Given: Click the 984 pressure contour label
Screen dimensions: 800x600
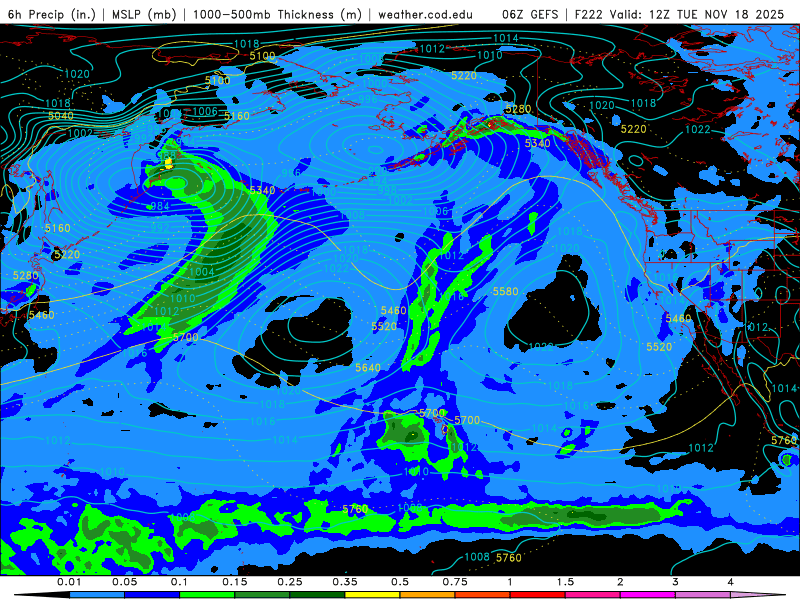Looking at the screenshot, I should 160,206.
